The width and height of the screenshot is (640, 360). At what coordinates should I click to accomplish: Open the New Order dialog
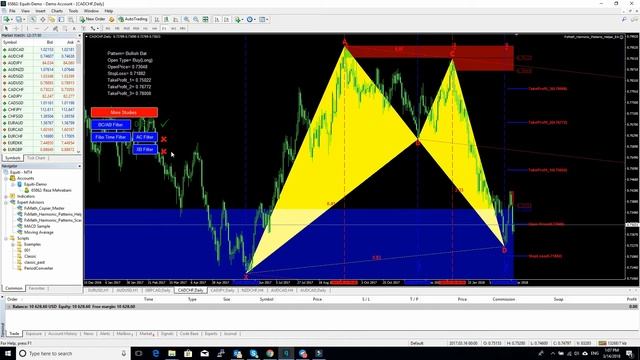92,19
